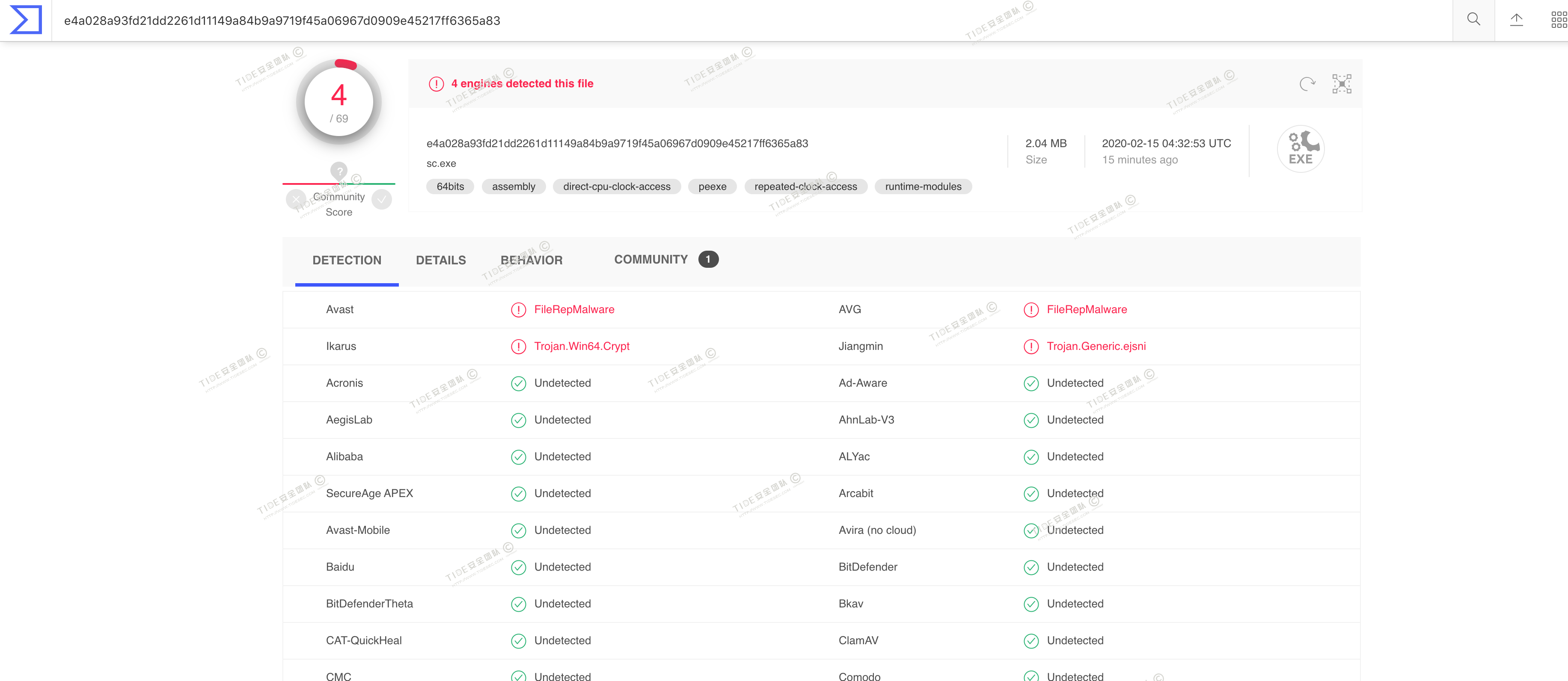Click the reanalyze refresh icon
This screenshot has height=681, width=1568.
[1307, 84]
